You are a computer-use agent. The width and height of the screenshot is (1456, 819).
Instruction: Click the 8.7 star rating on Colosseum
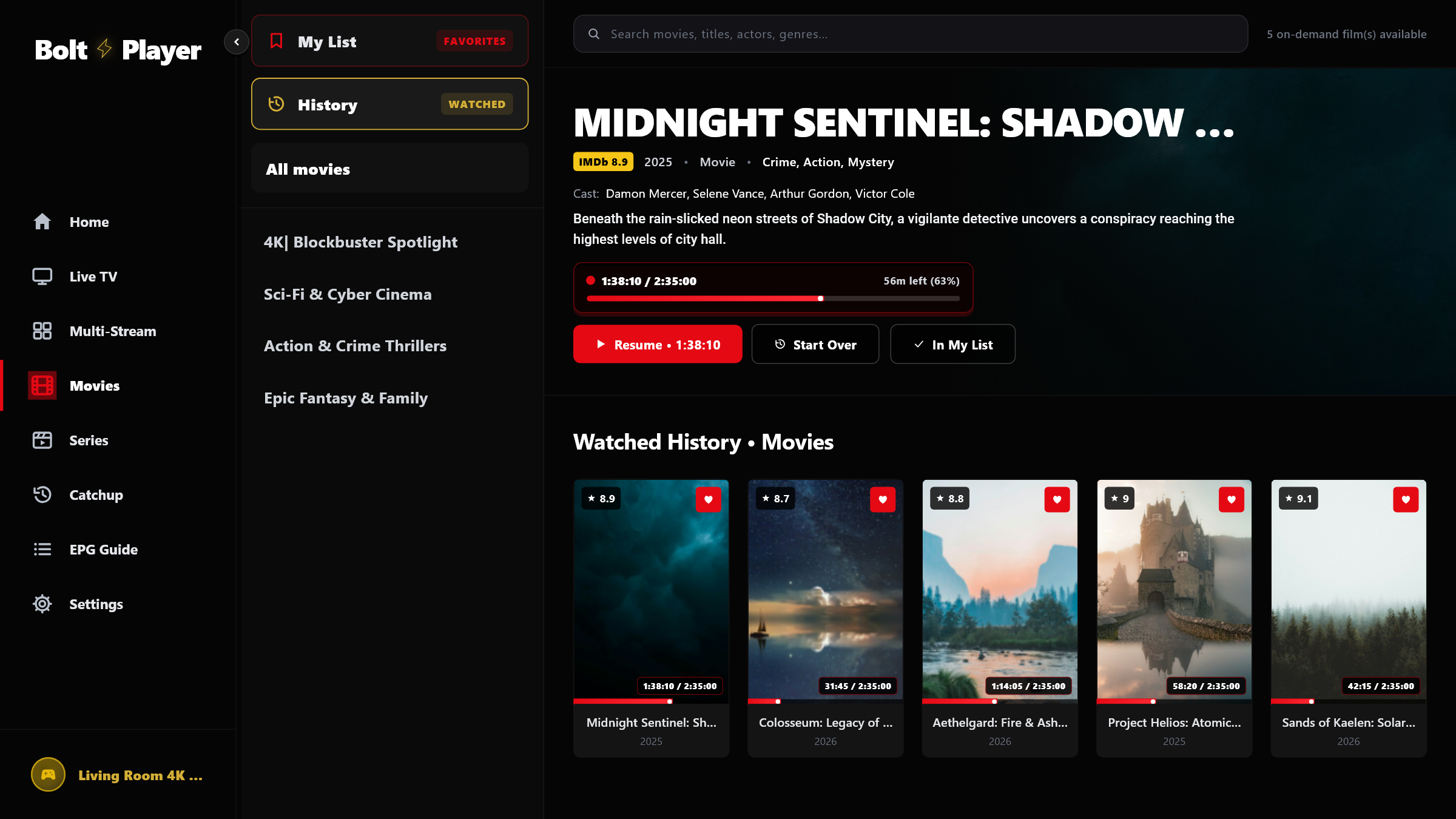(x=776, y=499)
